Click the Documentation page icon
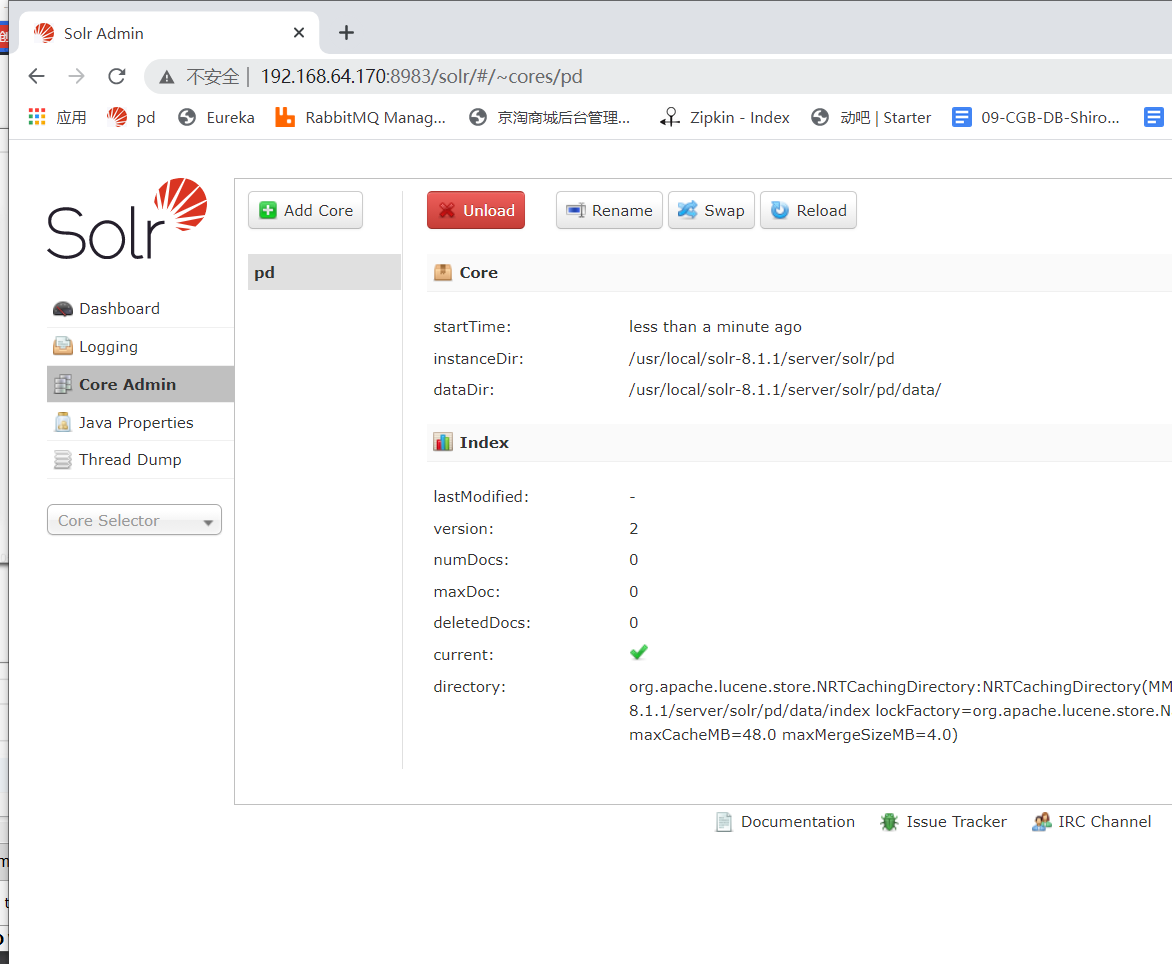 click(724, 822)
